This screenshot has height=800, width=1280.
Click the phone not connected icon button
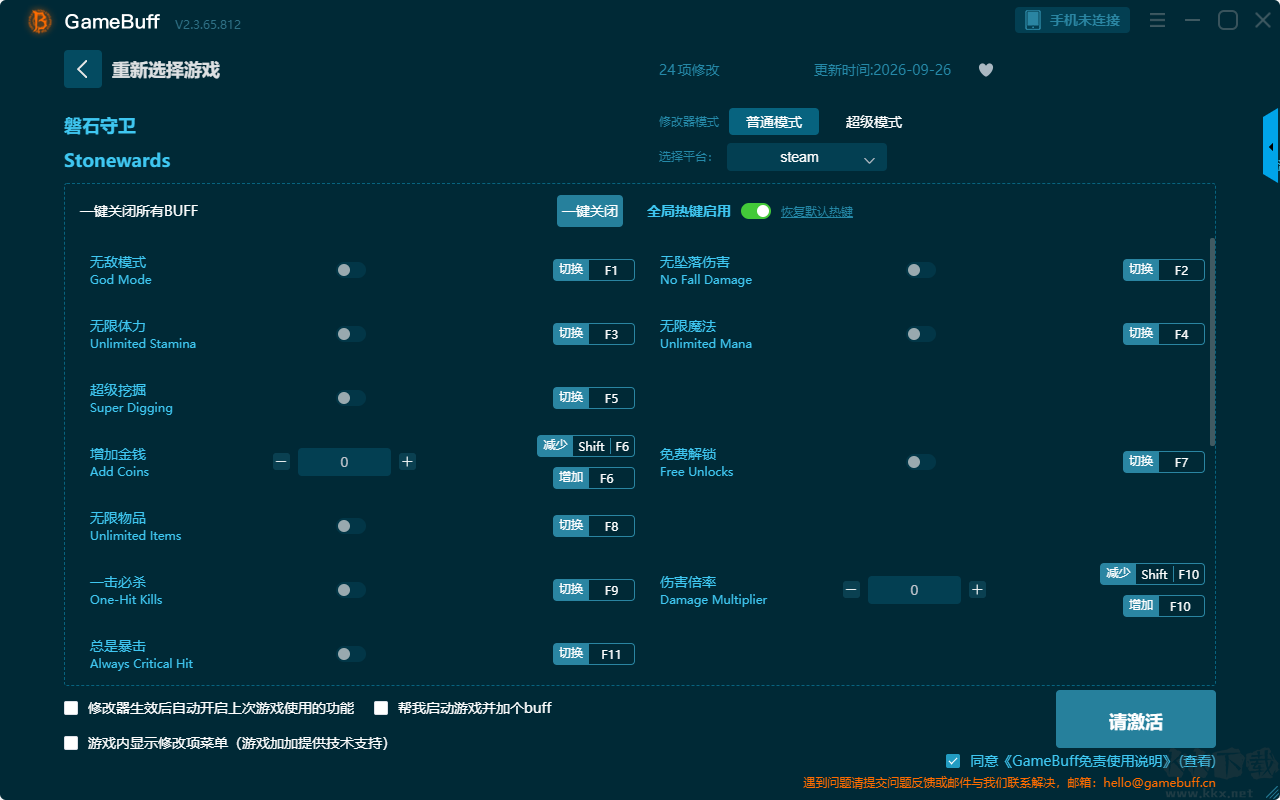point(1073,20)
